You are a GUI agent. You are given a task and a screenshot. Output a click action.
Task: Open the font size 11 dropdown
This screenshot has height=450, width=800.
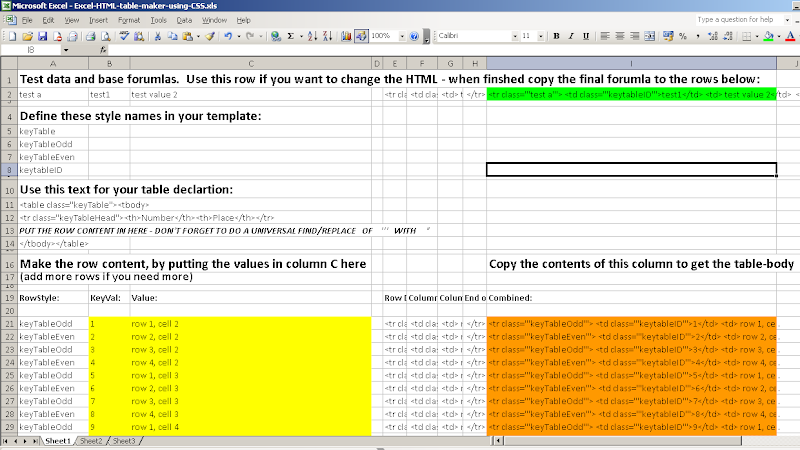coord(541,36)
